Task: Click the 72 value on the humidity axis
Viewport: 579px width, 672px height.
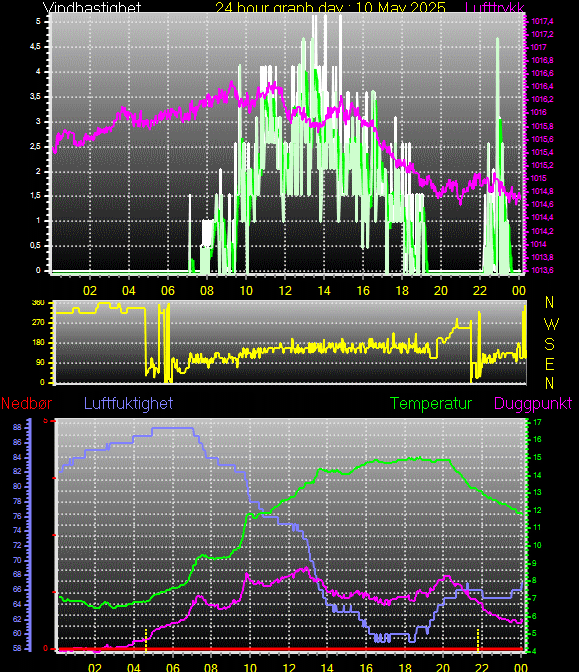Action: coord(17,546)
